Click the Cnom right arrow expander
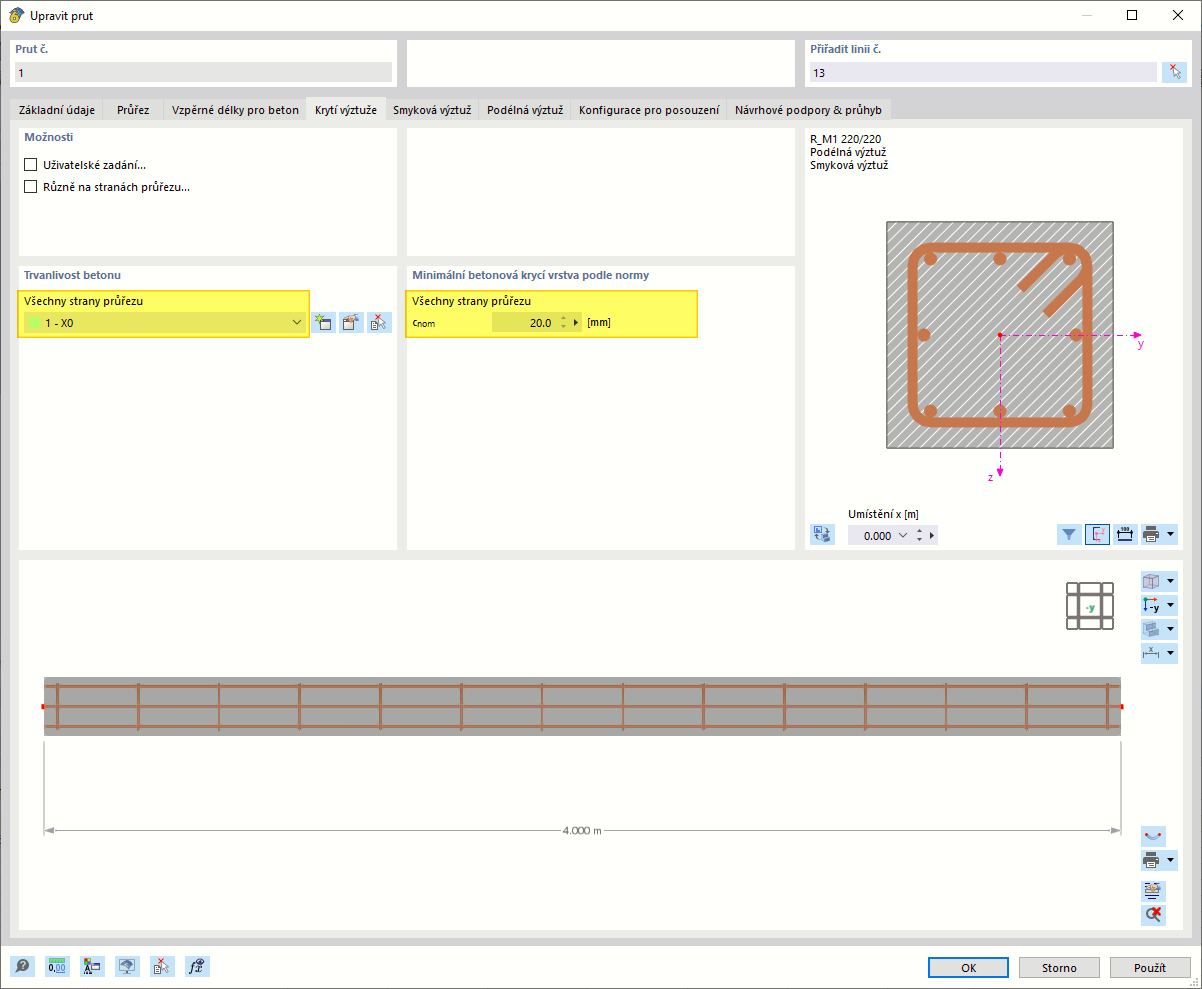The image size is (1202, 989). pos(576,323)
